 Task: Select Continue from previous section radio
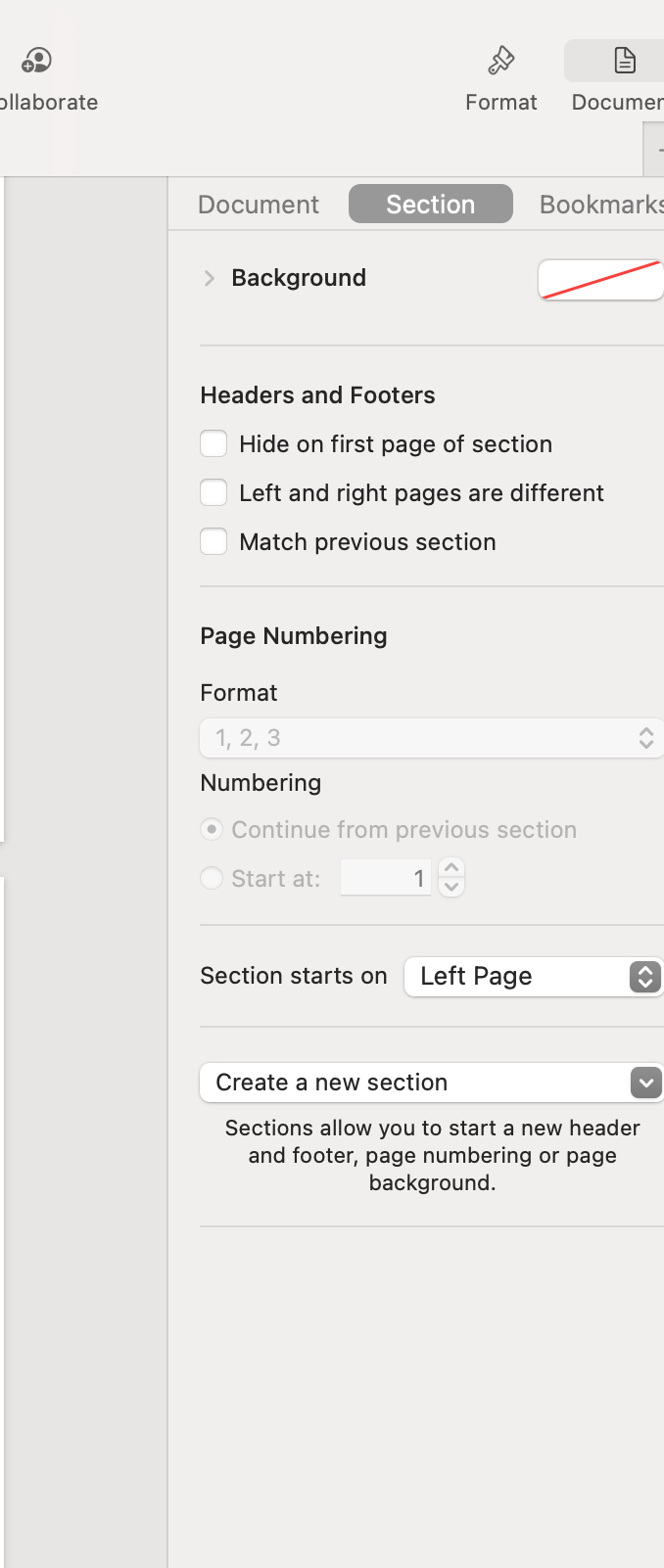pyautogui.click(x=212, y=829)
